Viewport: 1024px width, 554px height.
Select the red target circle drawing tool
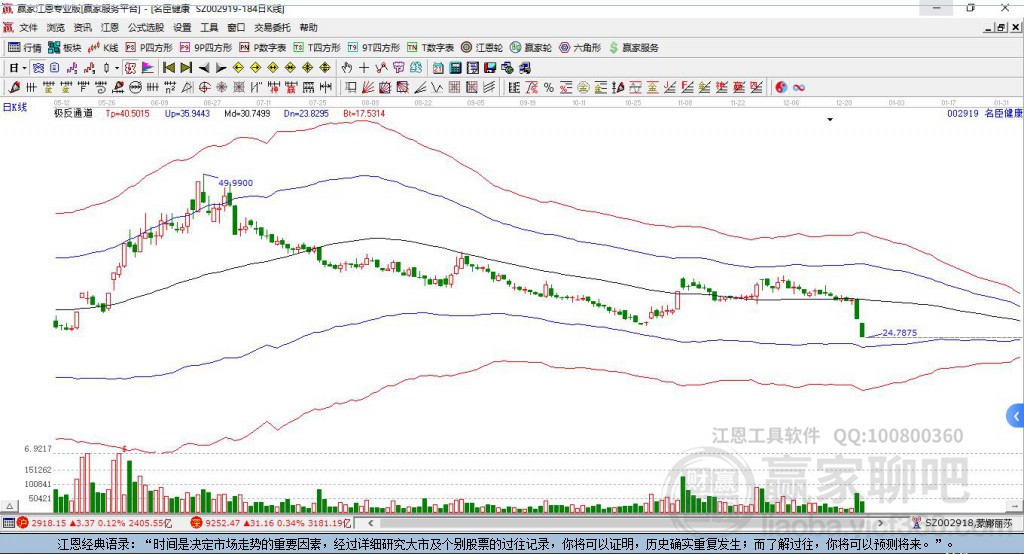click(204, 88)
